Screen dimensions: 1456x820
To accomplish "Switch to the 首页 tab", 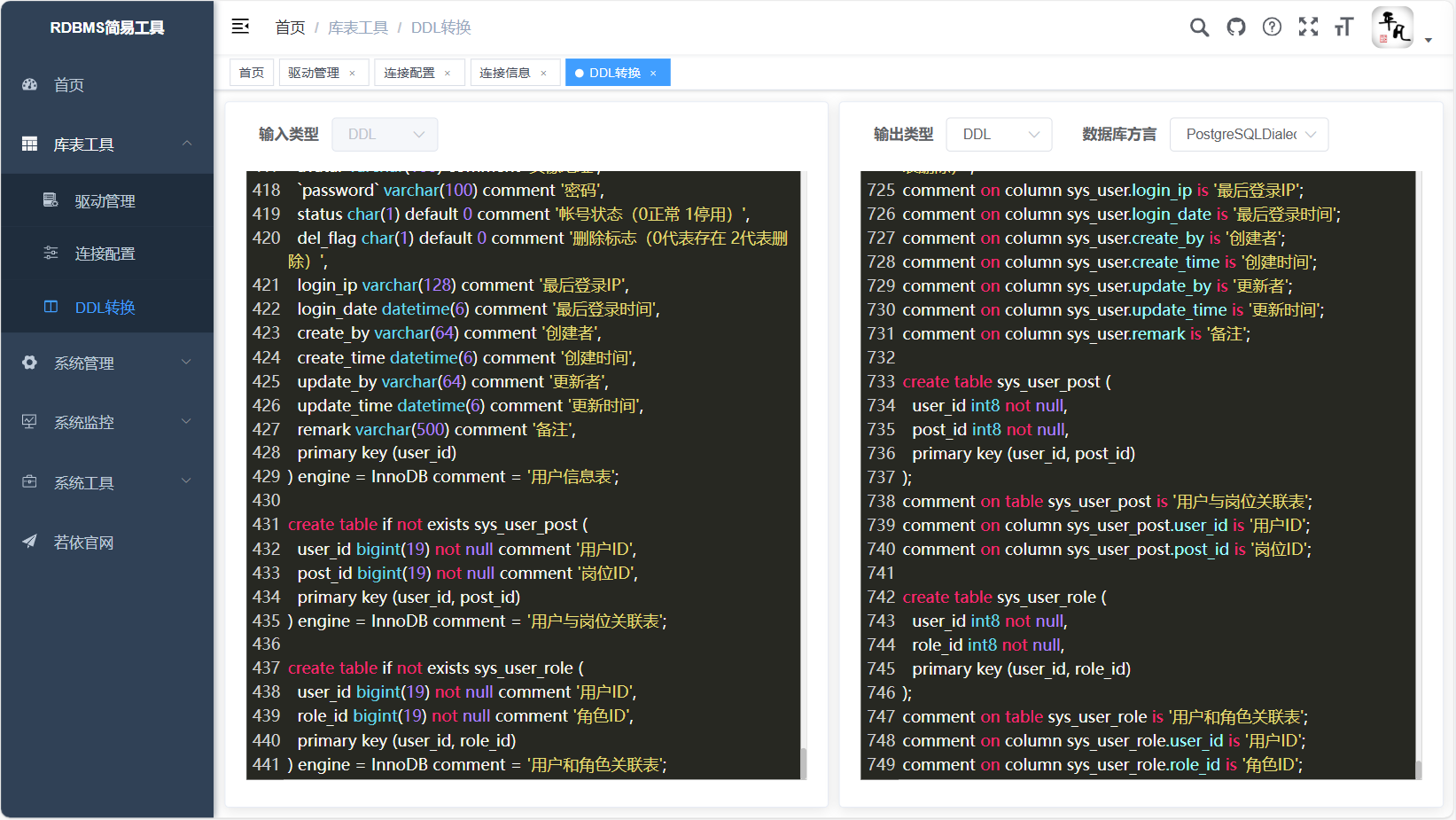I will tap(252, 73).
